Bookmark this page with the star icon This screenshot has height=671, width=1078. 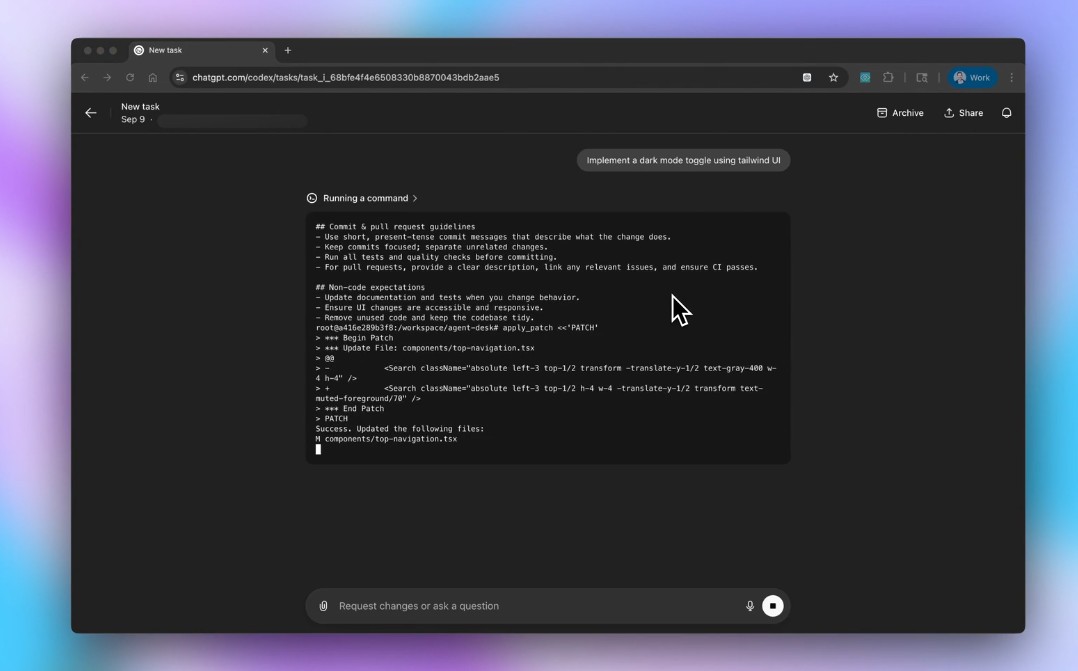click(833, 78)
